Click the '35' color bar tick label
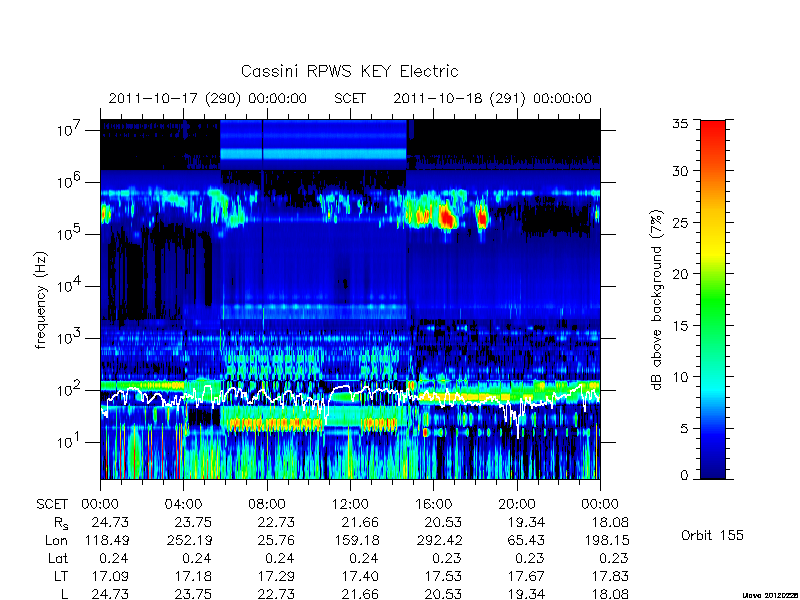Image resolution: width=800 pixels, height=600 pixels. (x=680, y=124)
